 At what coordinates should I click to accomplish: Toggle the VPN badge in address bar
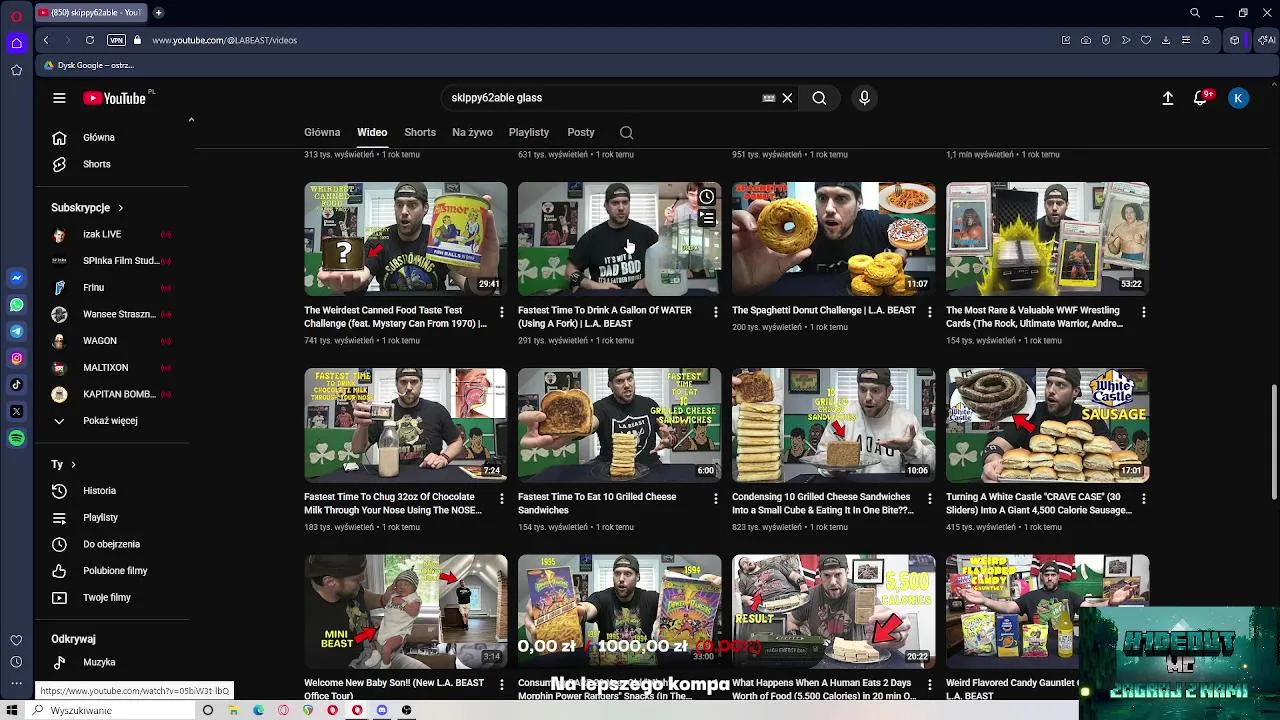116,40
